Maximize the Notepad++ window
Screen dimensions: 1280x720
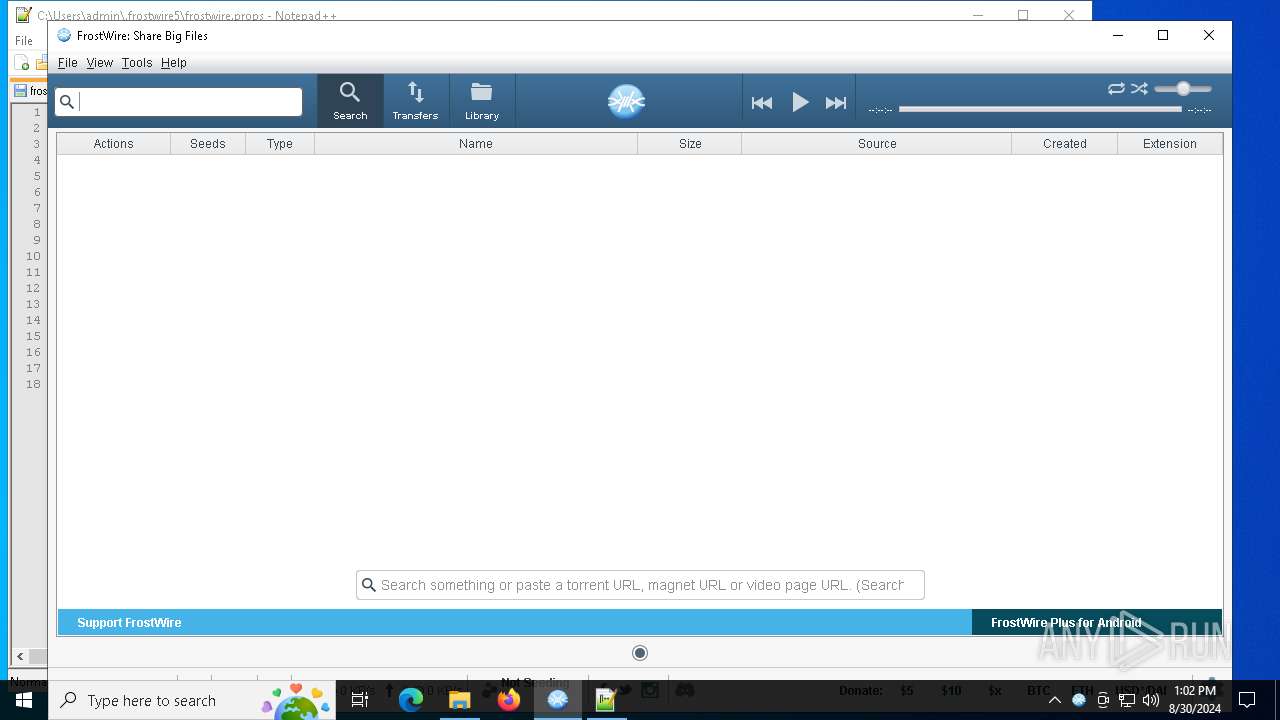[1023, 15]
